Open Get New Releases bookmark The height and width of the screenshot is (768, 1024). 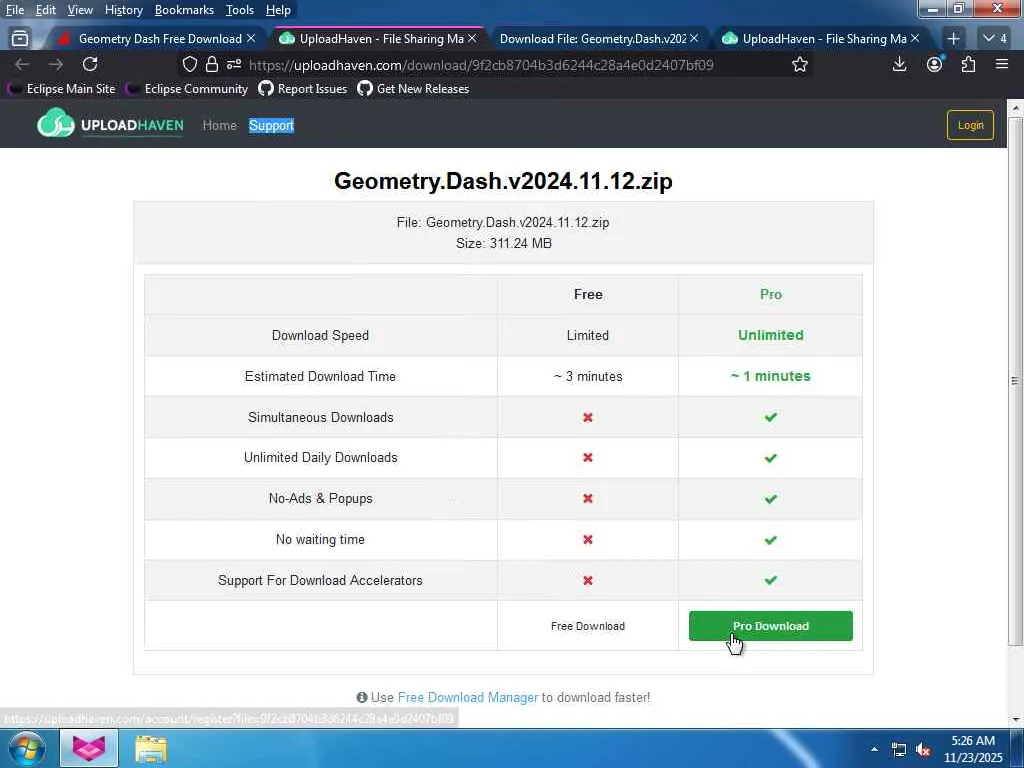point(413,88)
